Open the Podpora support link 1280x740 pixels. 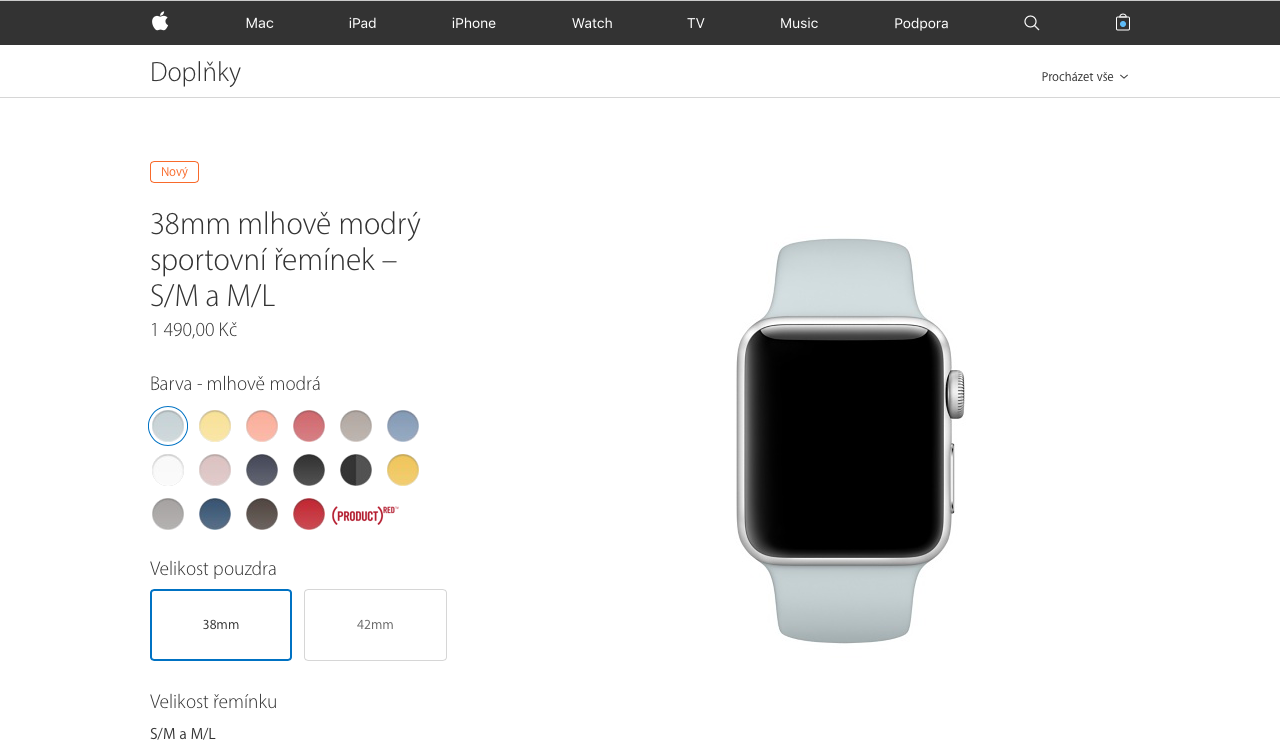921,23
